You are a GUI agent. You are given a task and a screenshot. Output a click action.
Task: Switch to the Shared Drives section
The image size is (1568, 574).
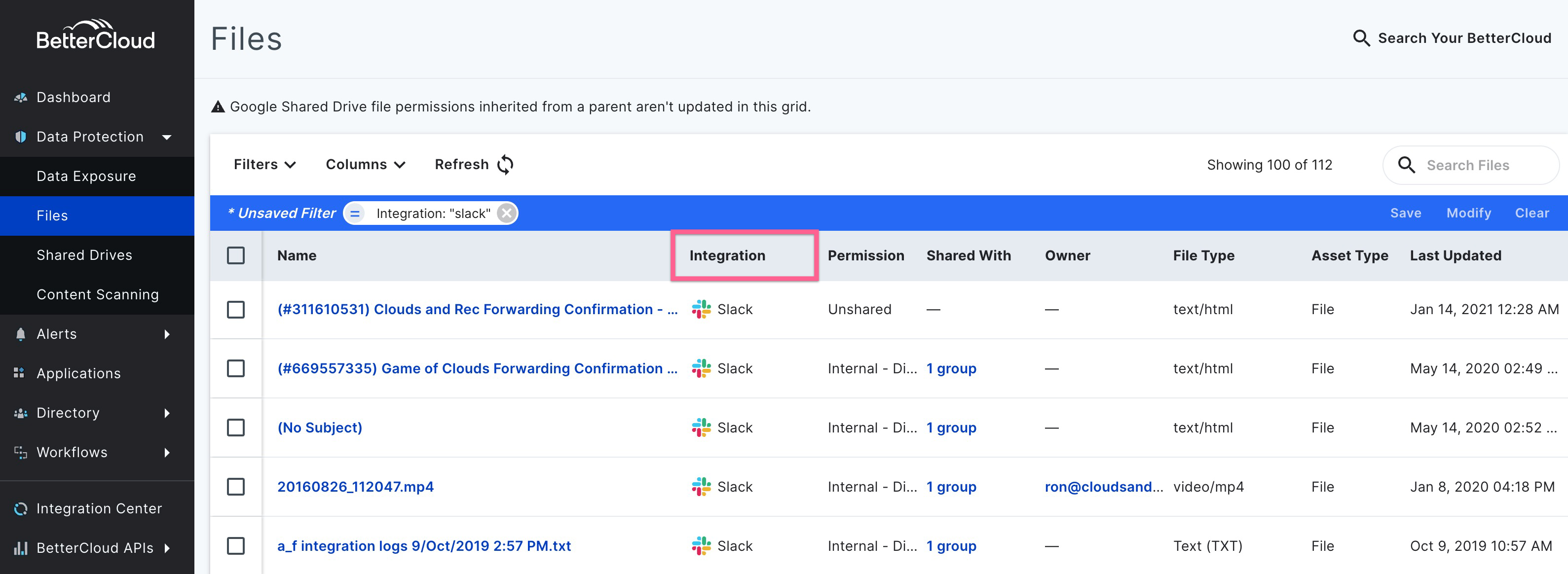pyautogui.click(x=84, y=255)
